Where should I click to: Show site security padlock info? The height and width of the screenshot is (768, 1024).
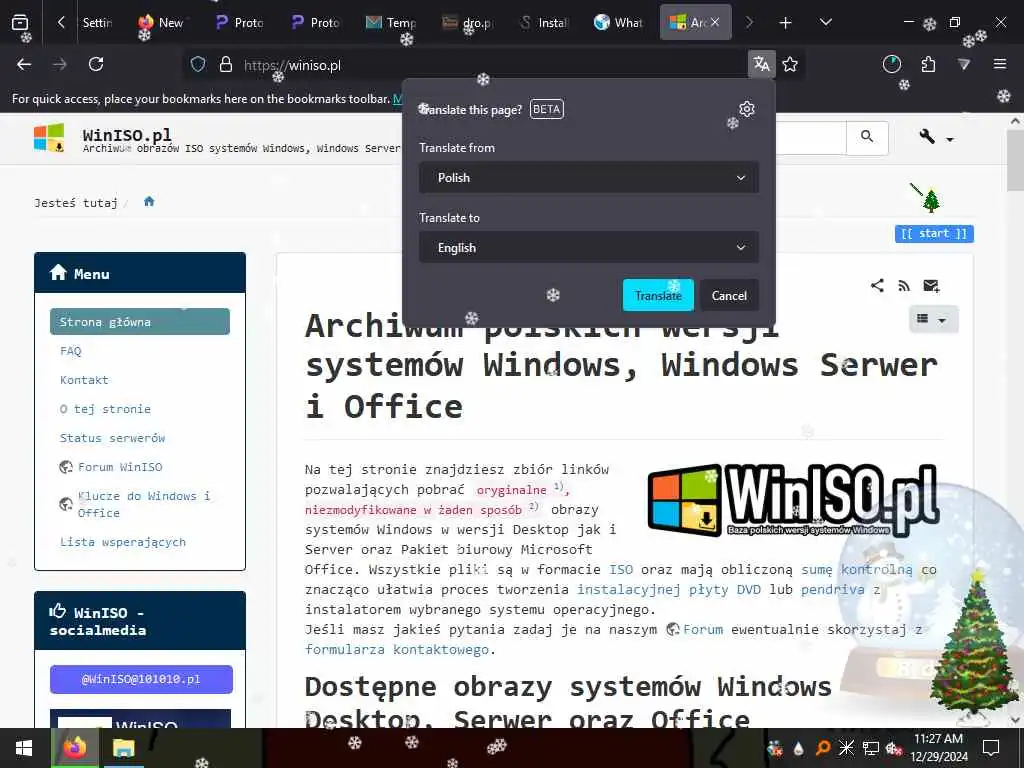(x=226, y=64)
